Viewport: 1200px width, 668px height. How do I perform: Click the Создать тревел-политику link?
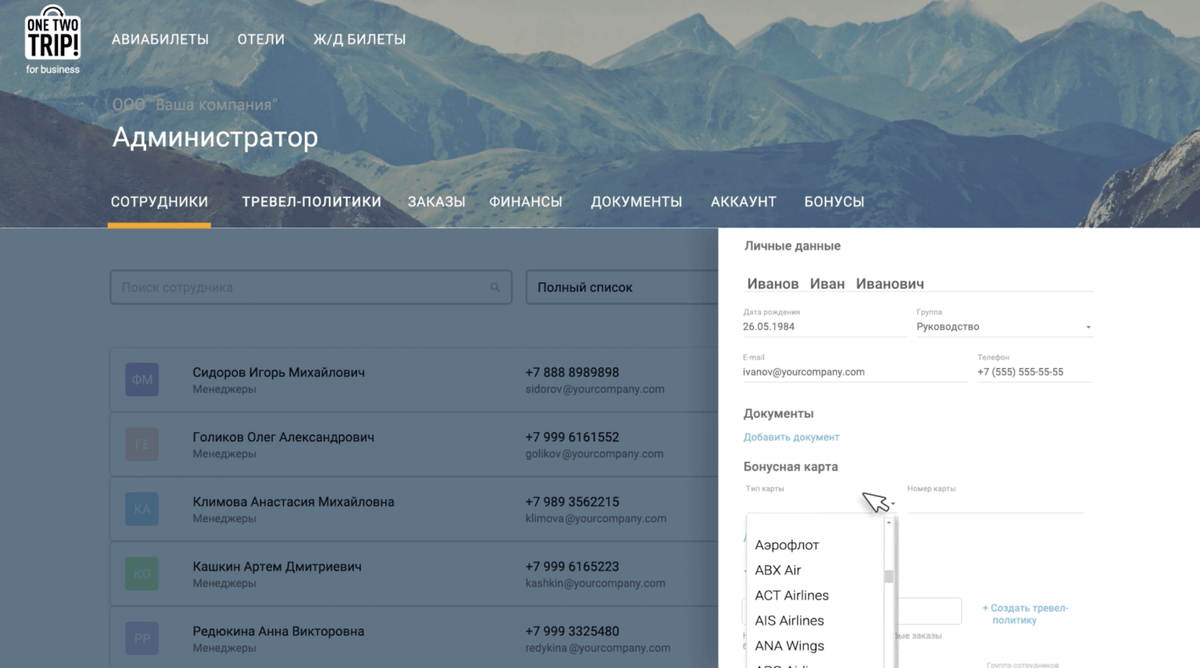(1025, 614)
